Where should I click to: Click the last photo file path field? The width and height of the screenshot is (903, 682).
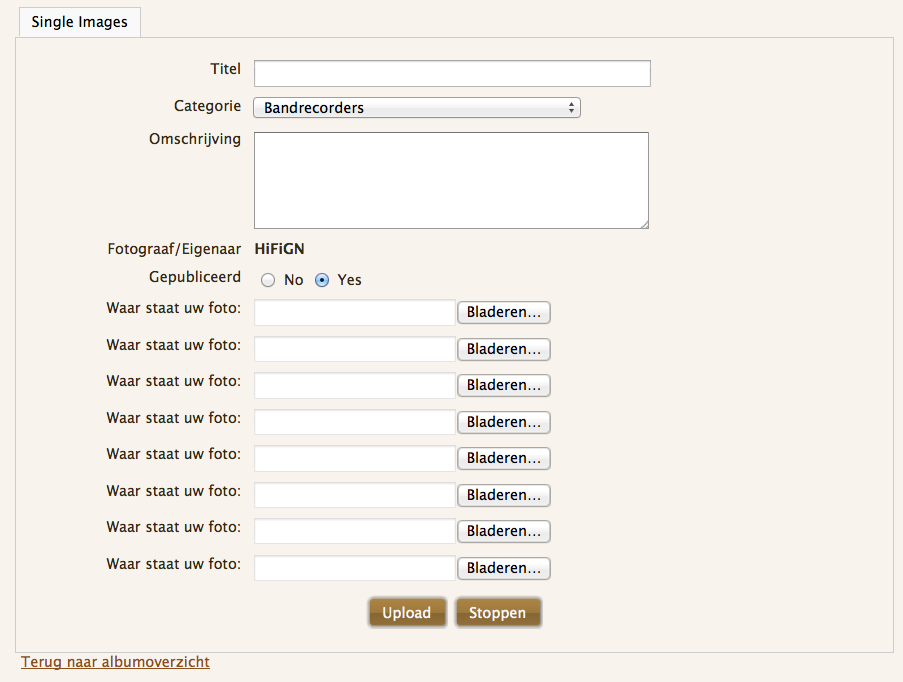[x=355, y=568]
